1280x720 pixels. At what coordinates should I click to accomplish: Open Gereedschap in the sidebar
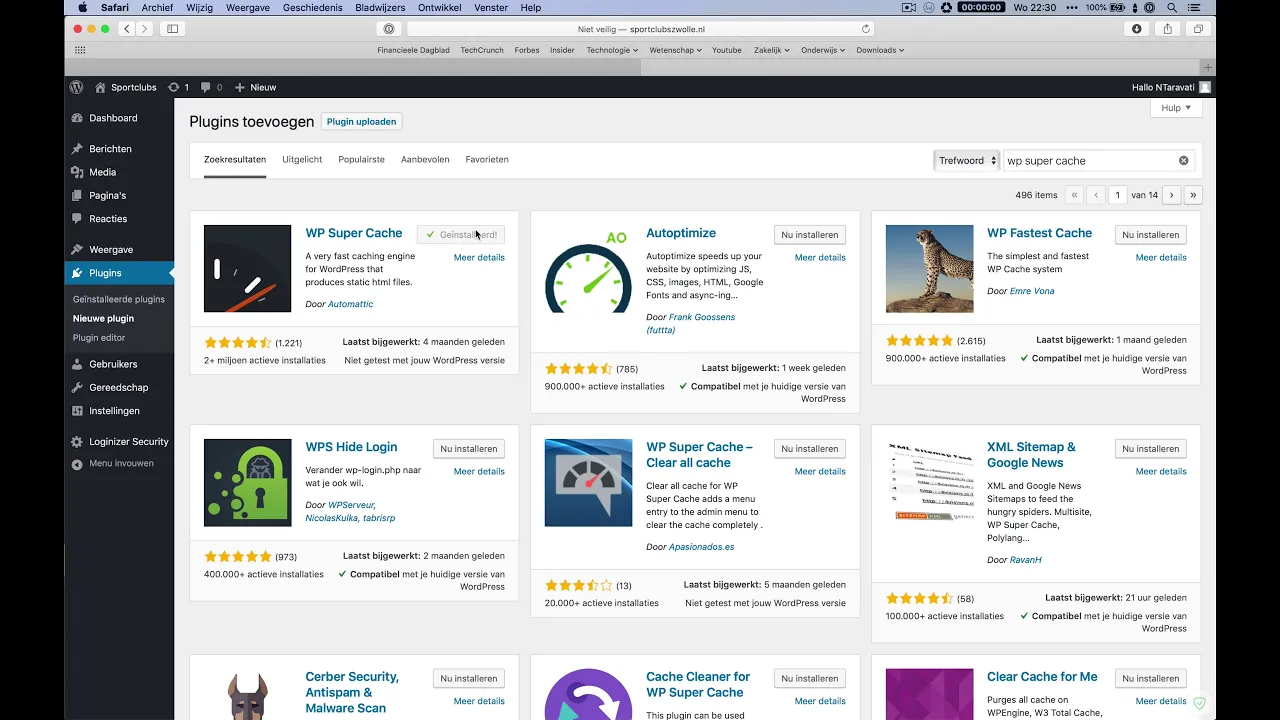pos(120,387)
